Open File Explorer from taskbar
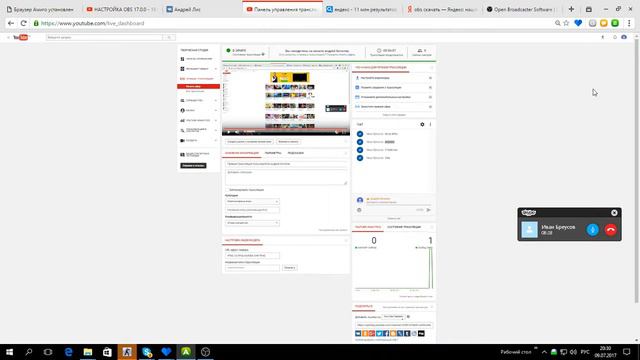The image size is (640, 360). (x=88, y=352)
